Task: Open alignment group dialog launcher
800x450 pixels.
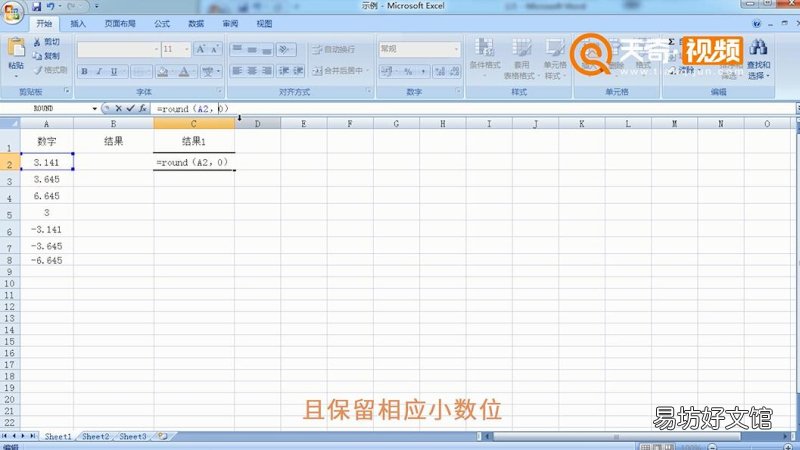Action: tap(369, 91)
